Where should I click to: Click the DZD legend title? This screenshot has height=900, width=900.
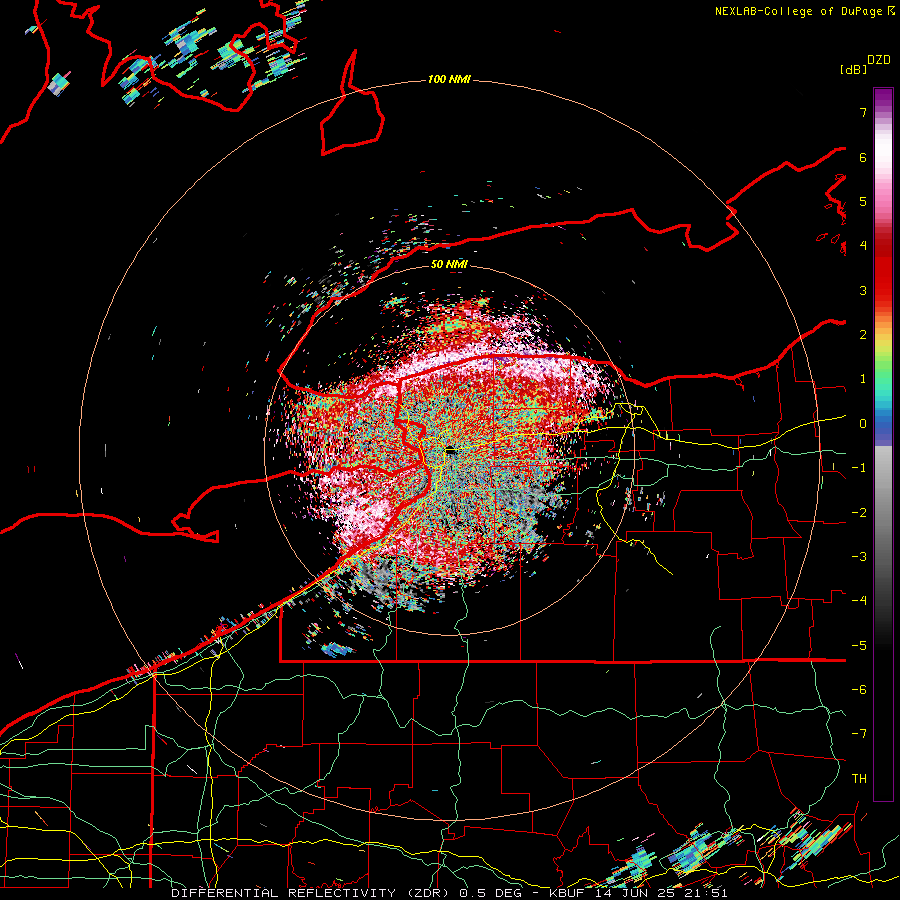click(x=878, y=60)
